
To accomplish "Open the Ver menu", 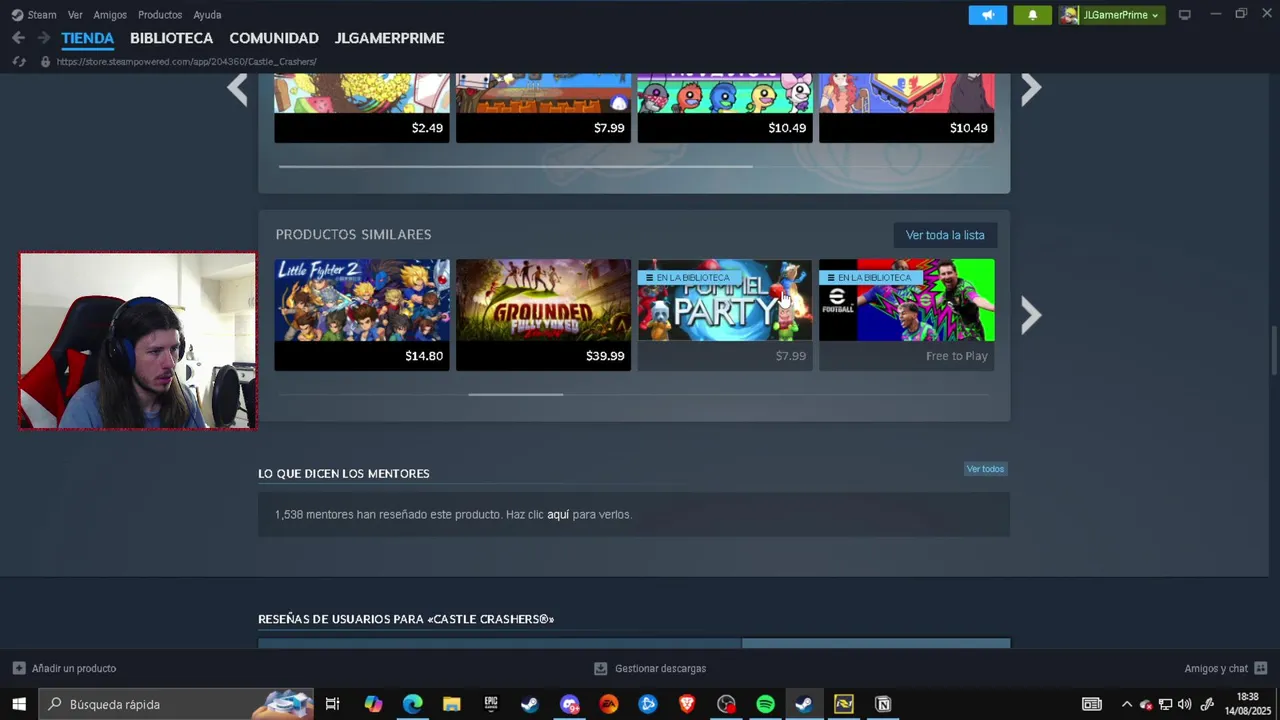I will point(75,15).
